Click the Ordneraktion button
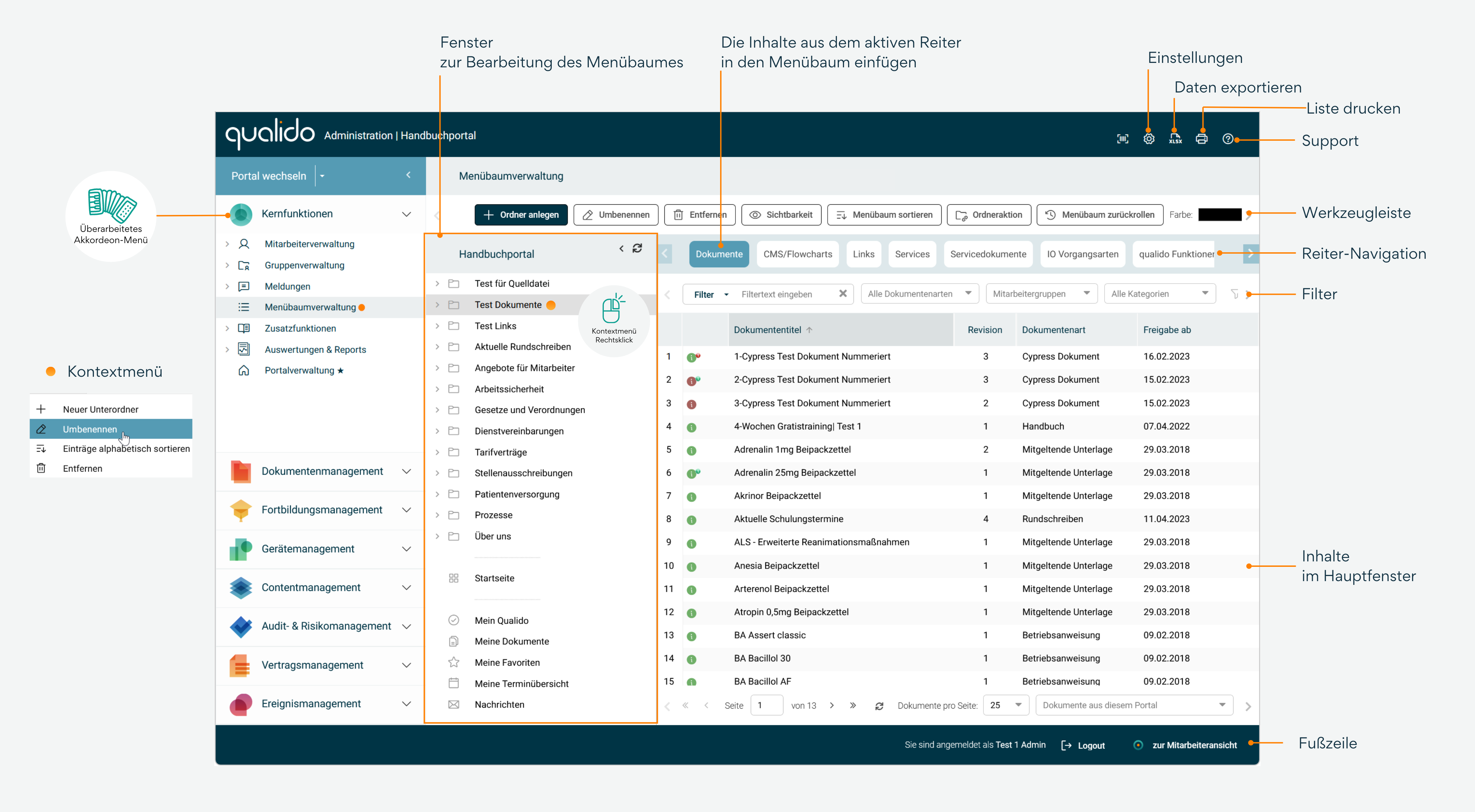Viewport: 1475px width, 812px height. click(989, 215)
